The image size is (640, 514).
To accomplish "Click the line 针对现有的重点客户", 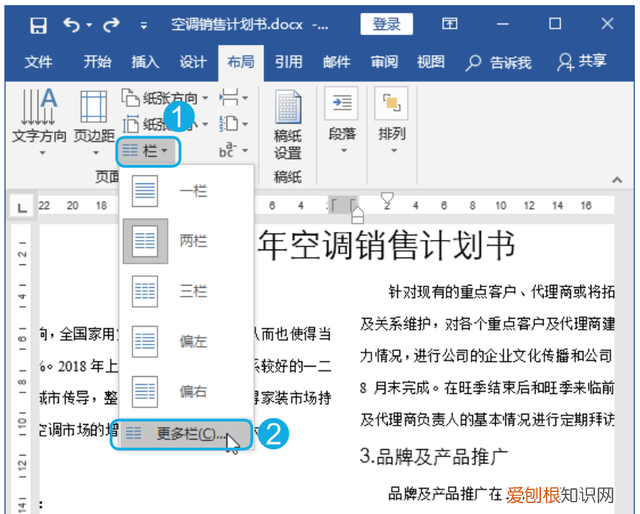I will coord(501,292).
